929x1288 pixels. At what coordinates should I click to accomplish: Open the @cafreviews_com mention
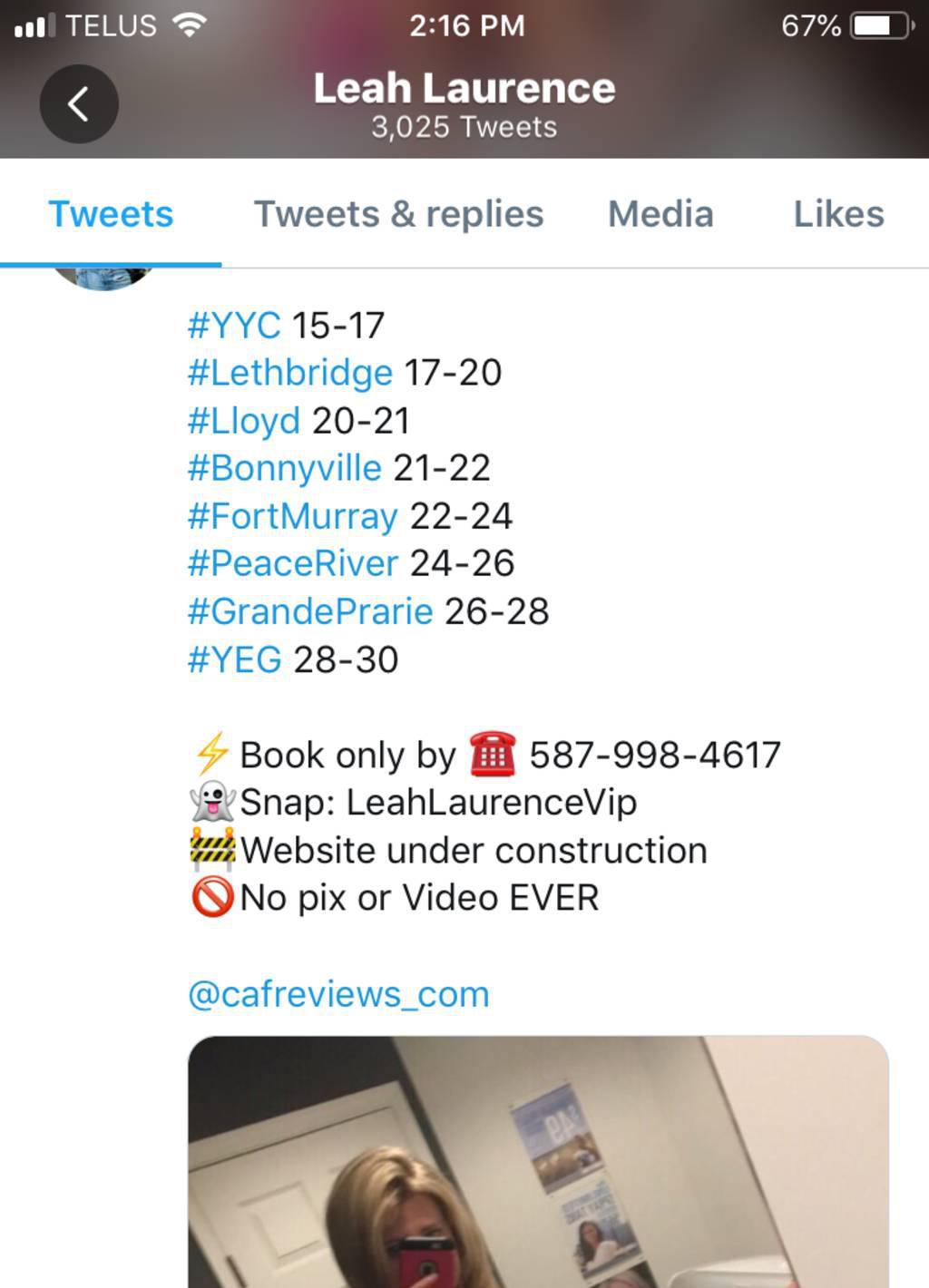(338, 994)
